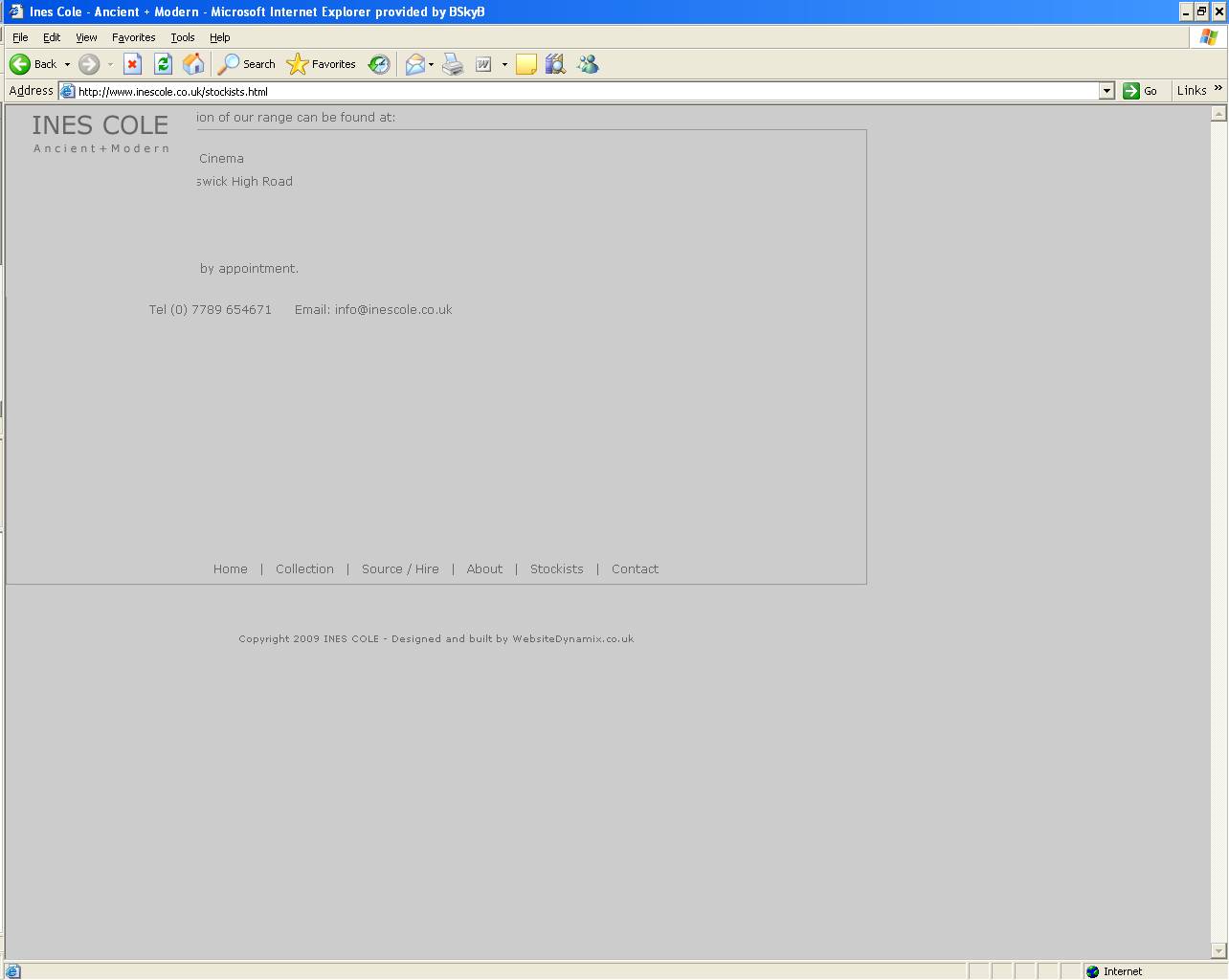1229x980 pixels.
Task: Print the page with printer icon
Action: [x=453, y=64]
